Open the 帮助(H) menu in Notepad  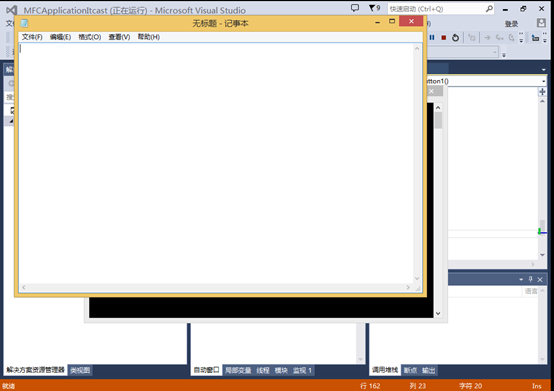click(x=149, y=37)
